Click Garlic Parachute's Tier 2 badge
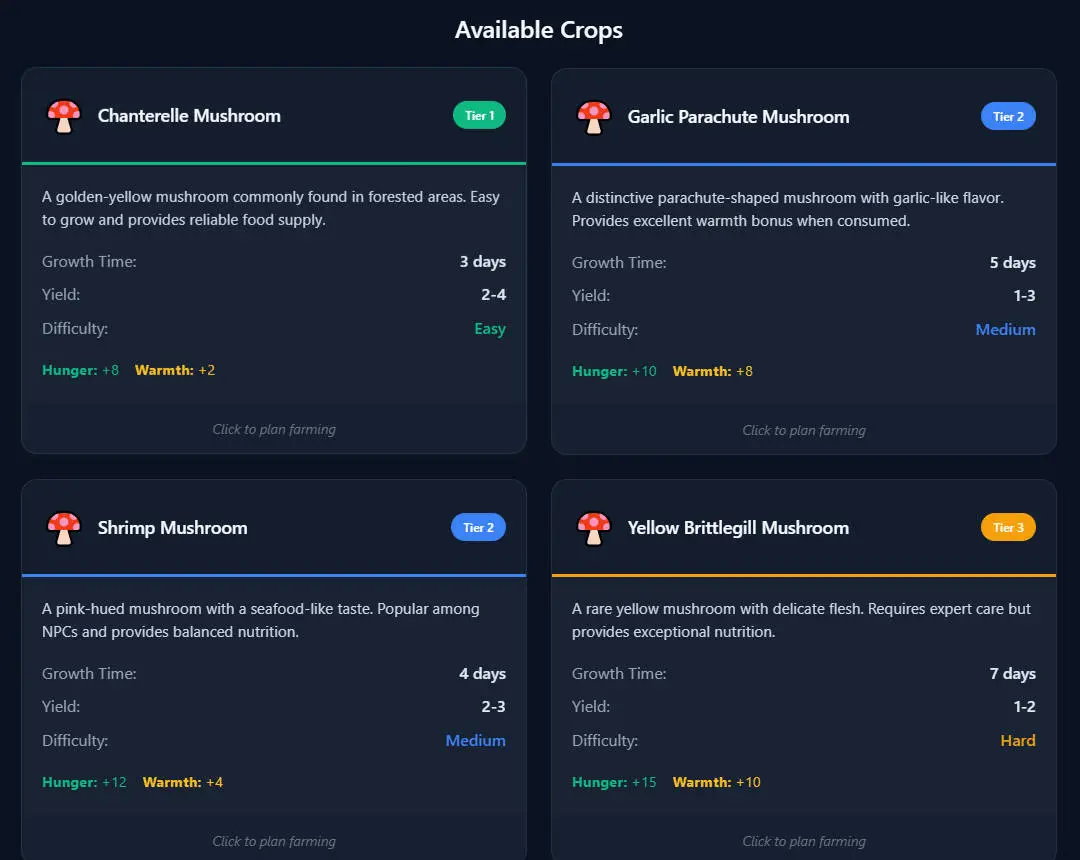1080x860 pixels. coord(1008,117)
